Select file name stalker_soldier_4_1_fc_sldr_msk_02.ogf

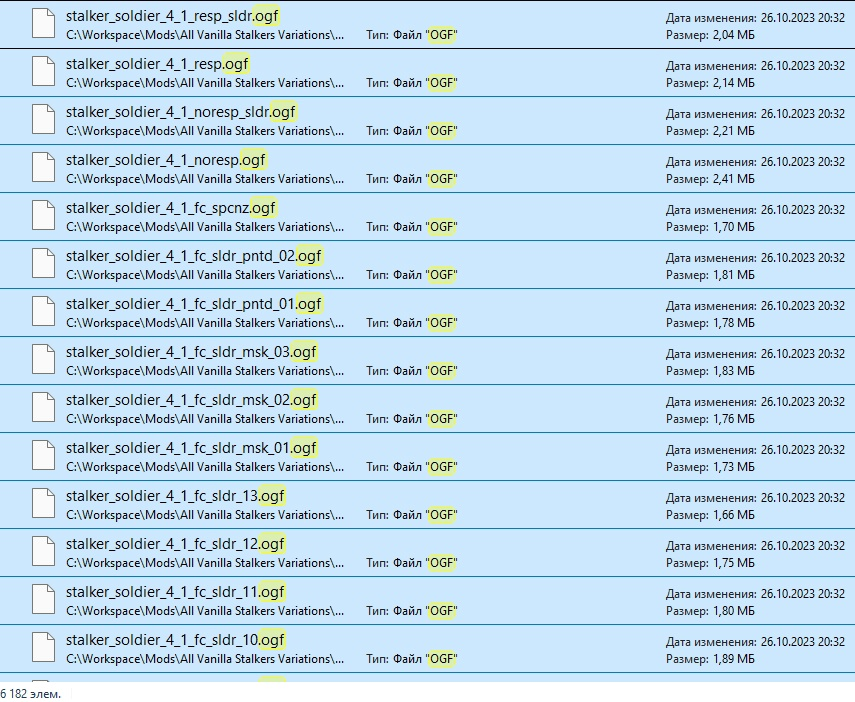pos(191,400)
